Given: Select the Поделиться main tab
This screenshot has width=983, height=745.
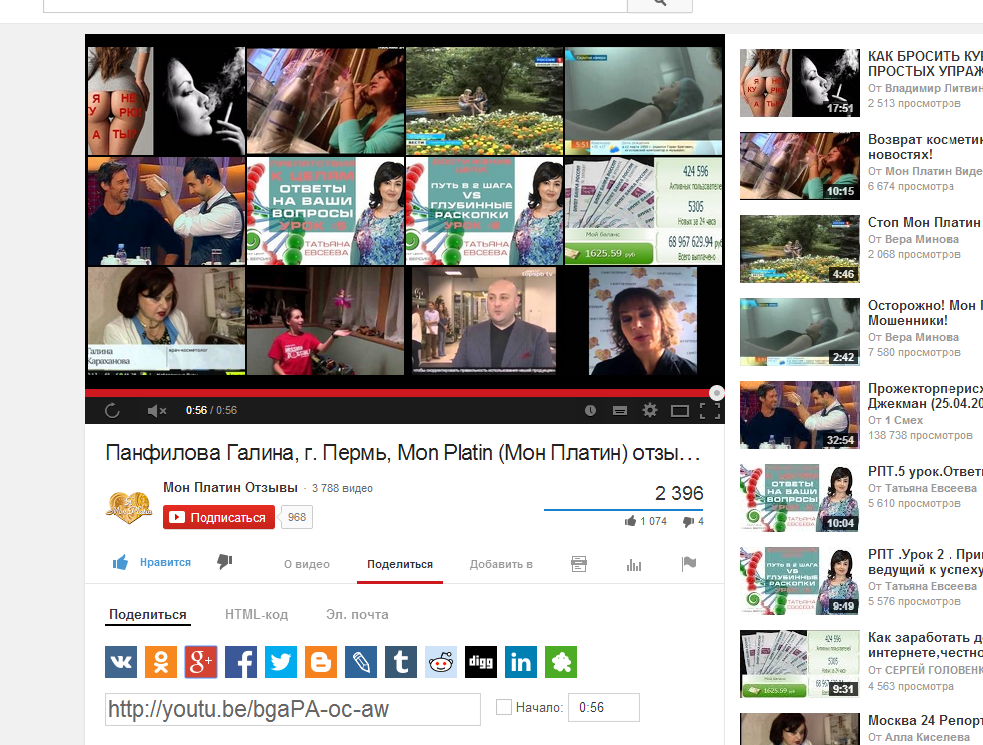Looking at the screenshot, I should coord(400,564).
